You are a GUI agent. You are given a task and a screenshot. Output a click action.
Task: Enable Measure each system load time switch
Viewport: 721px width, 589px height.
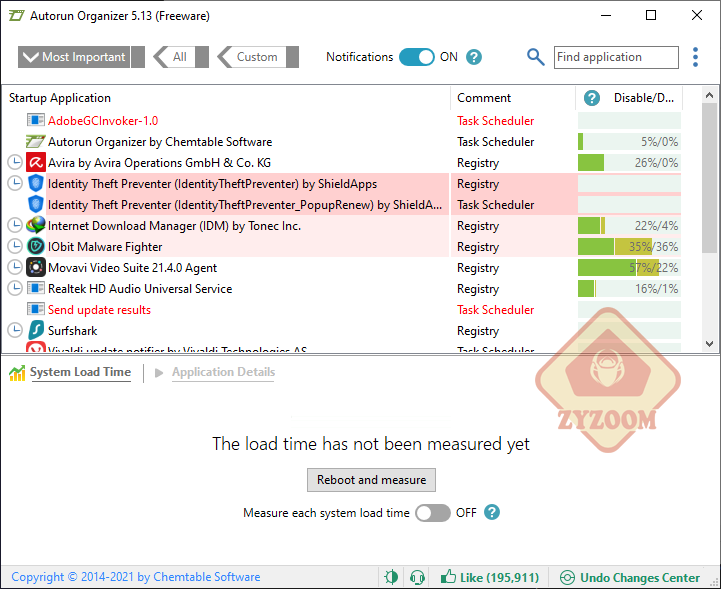tap(433, 513)
